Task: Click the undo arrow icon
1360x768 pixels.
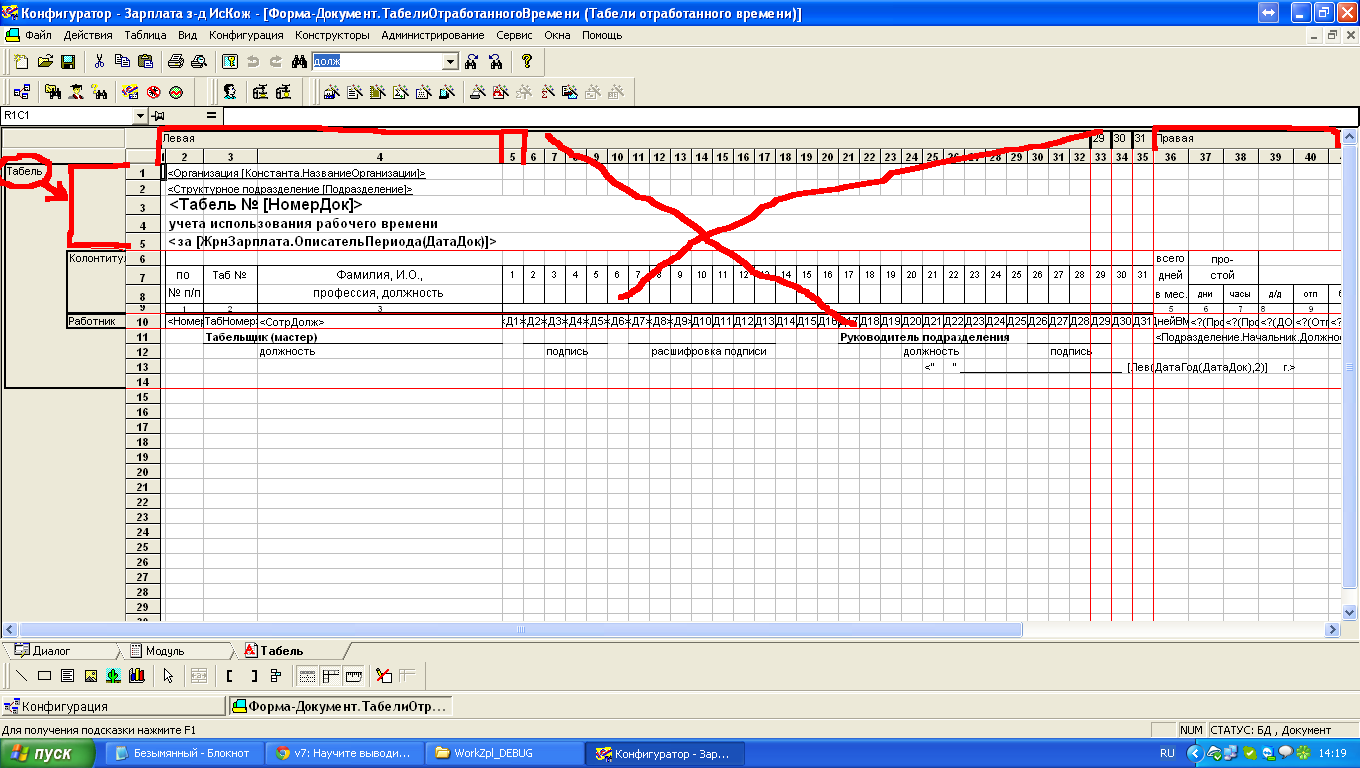Action: point(253,61)
